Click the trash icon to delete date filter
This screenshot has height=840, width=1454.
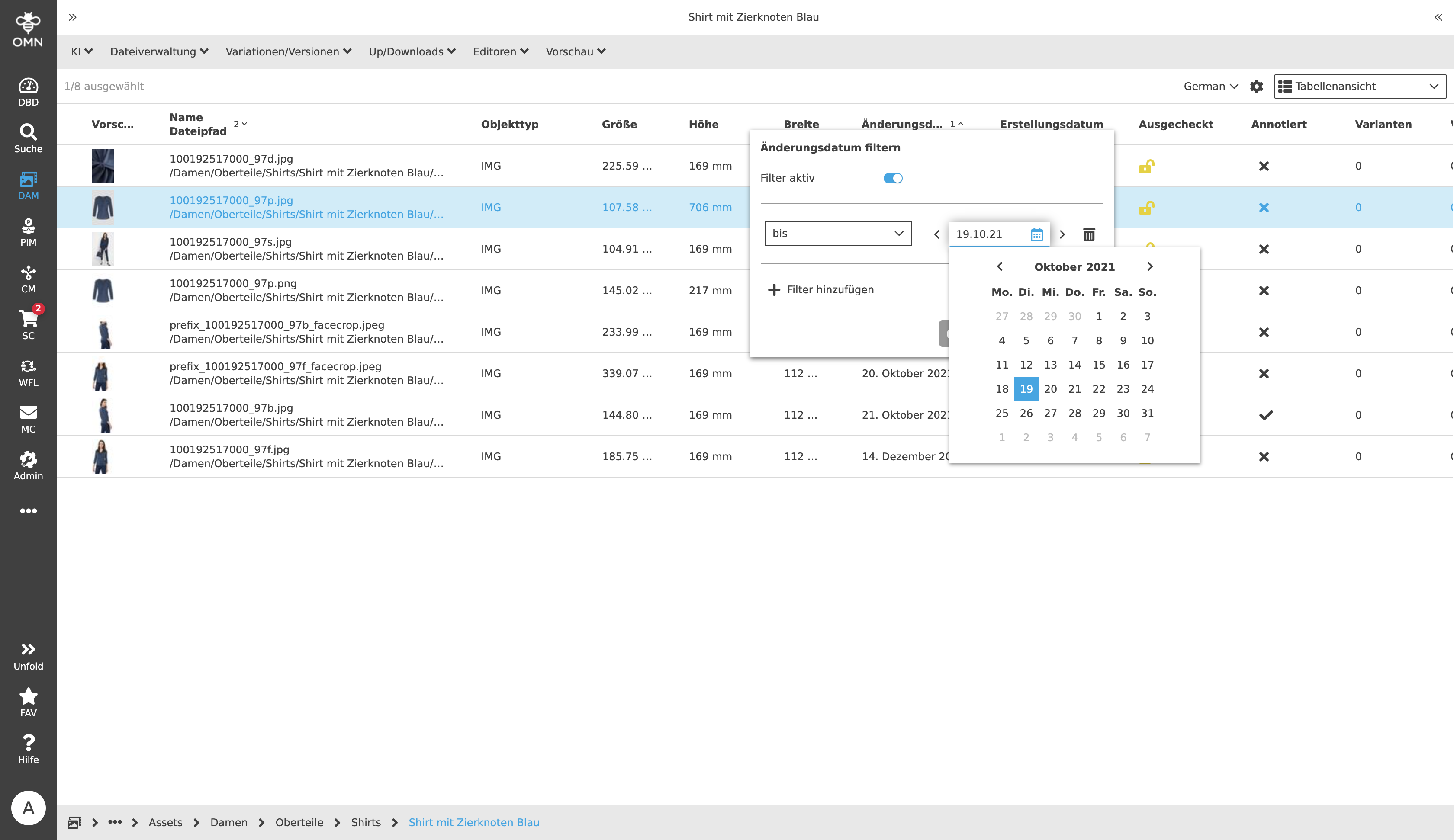[x=1089, y=234]
